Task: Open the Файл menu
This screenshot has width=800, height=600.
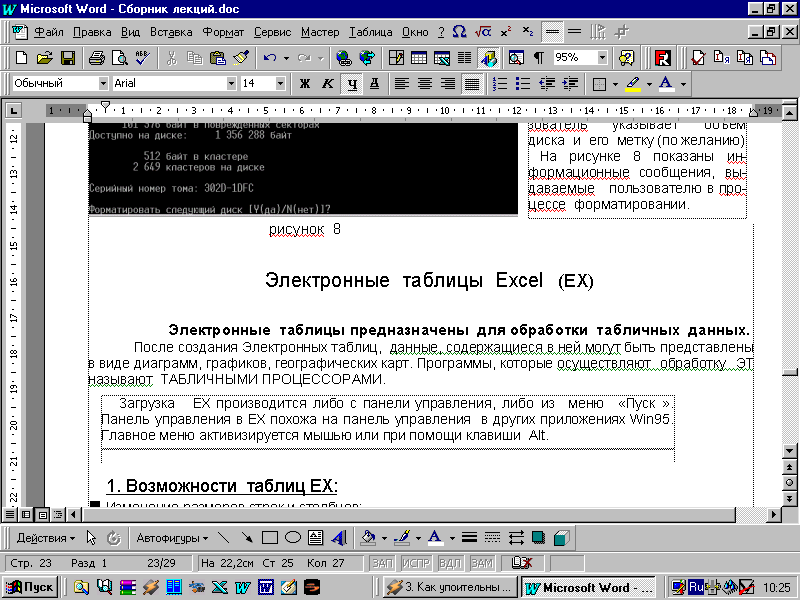Action: tap(48, 32)
